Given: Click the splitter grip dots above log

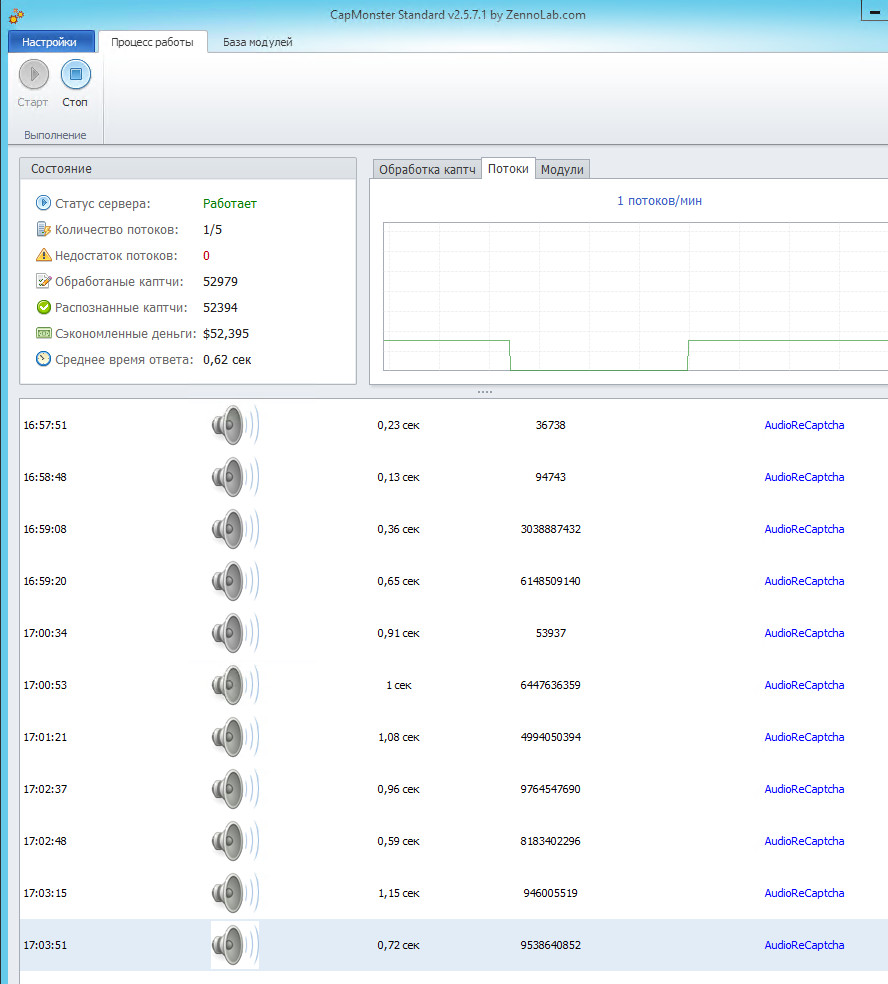Looking at the screenshot, I should [484, 392].
